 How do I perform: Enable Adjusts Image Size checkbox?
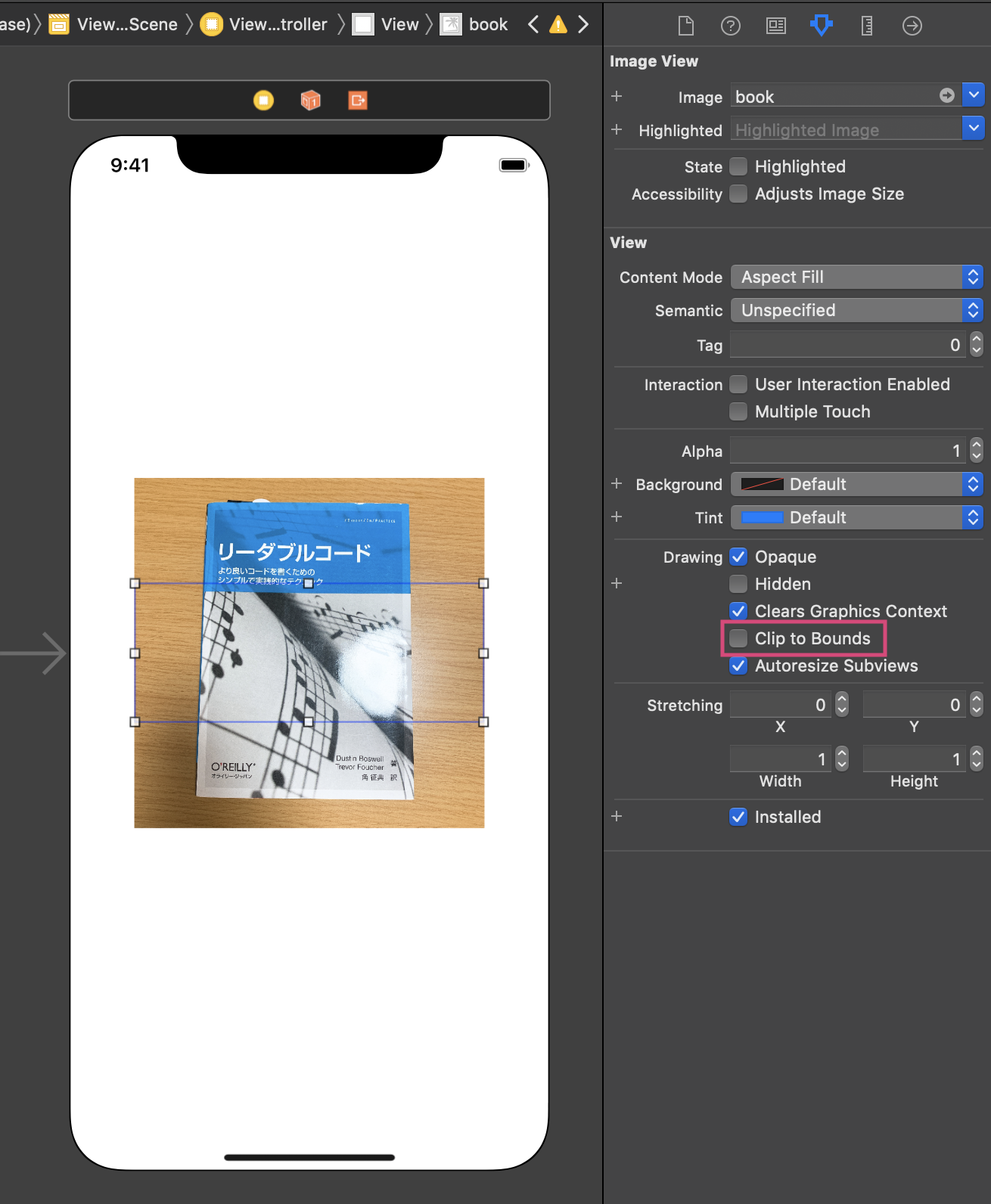(x=738, y=194)
